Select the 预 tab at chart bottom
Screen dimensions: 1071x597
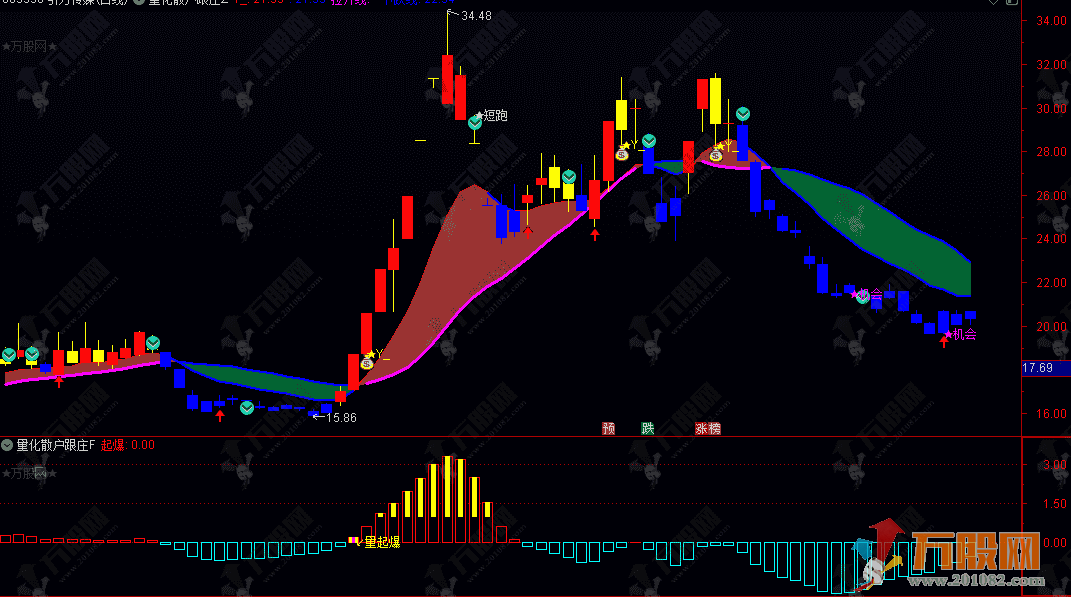point(608,428)
